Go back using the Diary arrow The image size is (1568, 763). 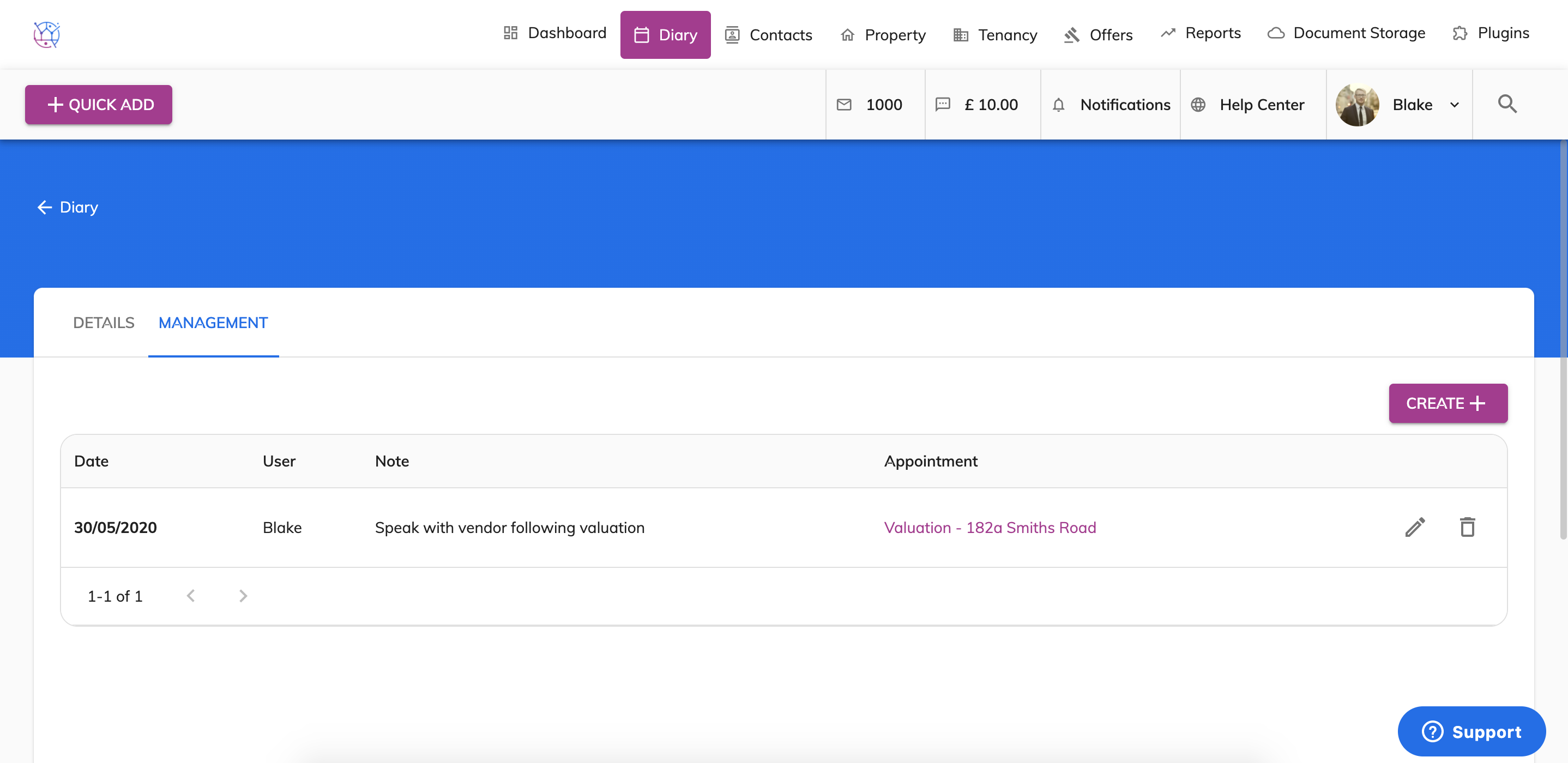(45, 208)
